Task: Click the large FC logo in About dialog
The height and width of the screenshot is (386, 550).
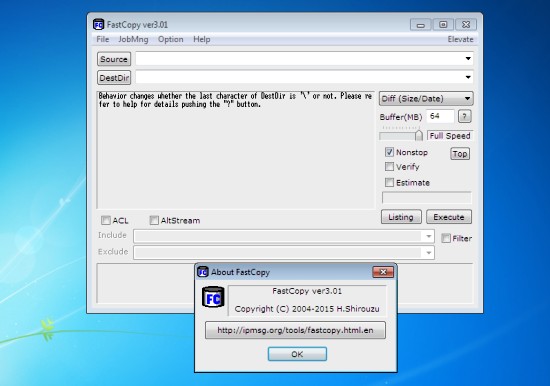Action: click(x=213, y=297)
